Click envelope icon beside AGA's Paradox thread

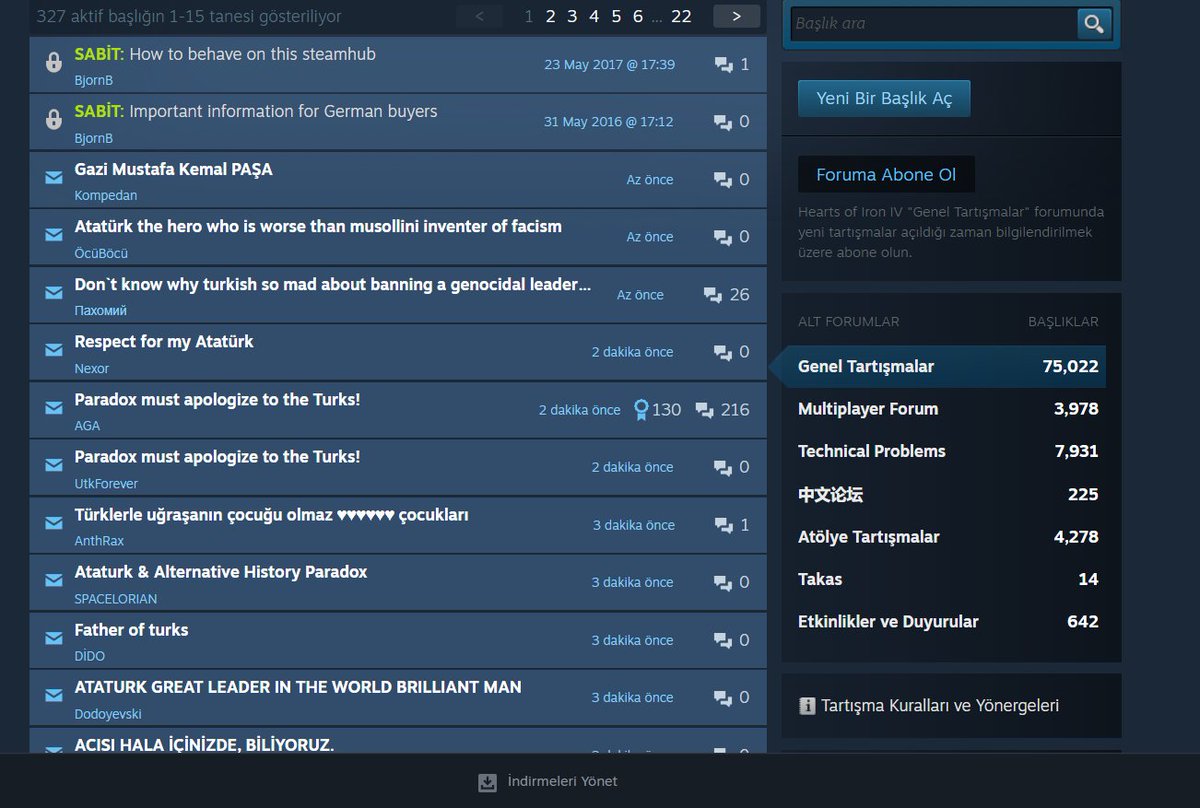[x=54, y=408]
